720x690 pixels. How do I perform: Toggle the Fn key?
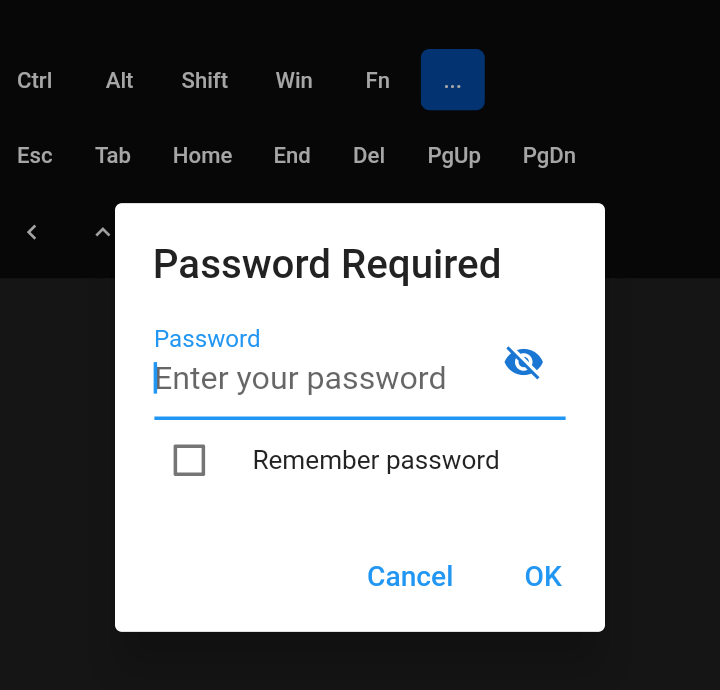[x=377, y=80]
